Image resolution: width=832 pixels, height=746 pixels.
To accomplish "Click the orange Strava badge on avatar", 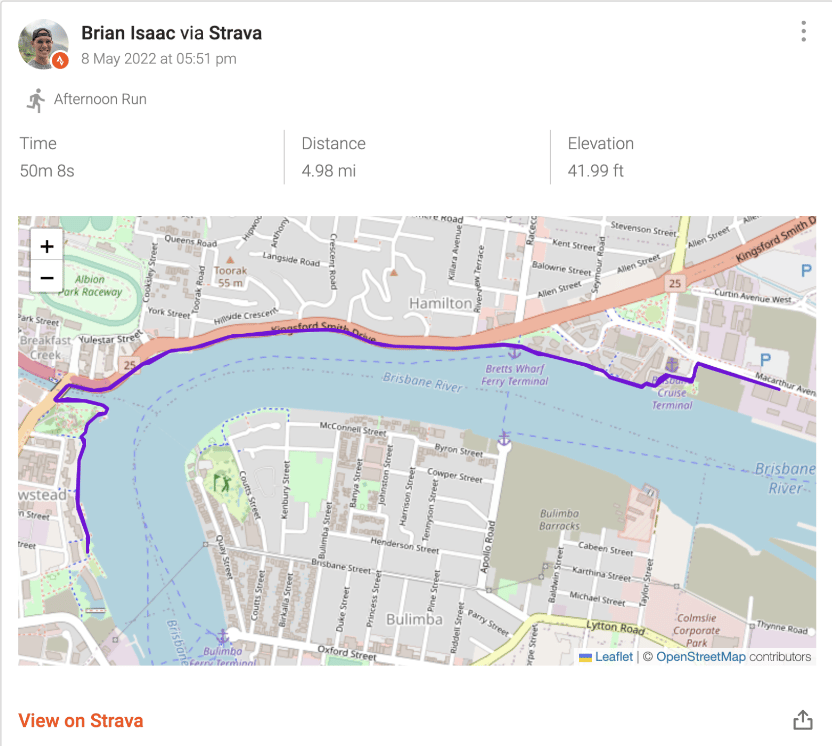I will 60,60.
